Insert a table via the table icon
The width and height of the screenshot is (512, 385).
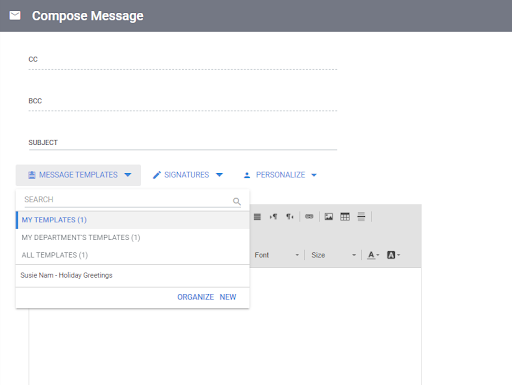(x=345, y=217)
